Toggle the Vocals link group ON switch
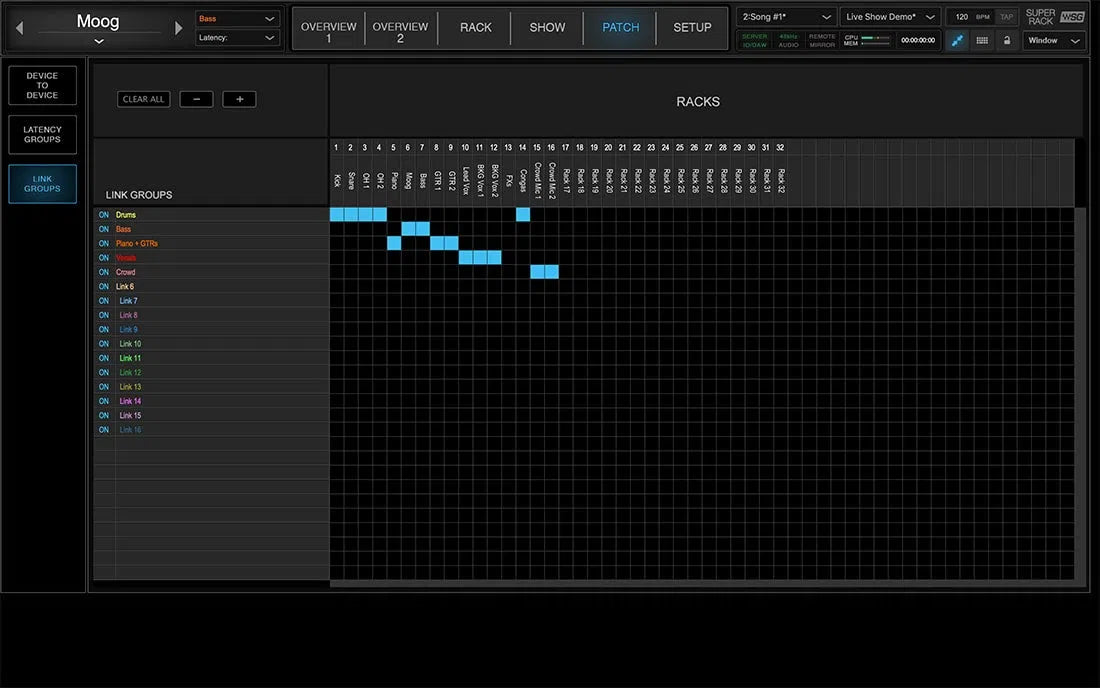1100x688 pixels. coord(103,257)
